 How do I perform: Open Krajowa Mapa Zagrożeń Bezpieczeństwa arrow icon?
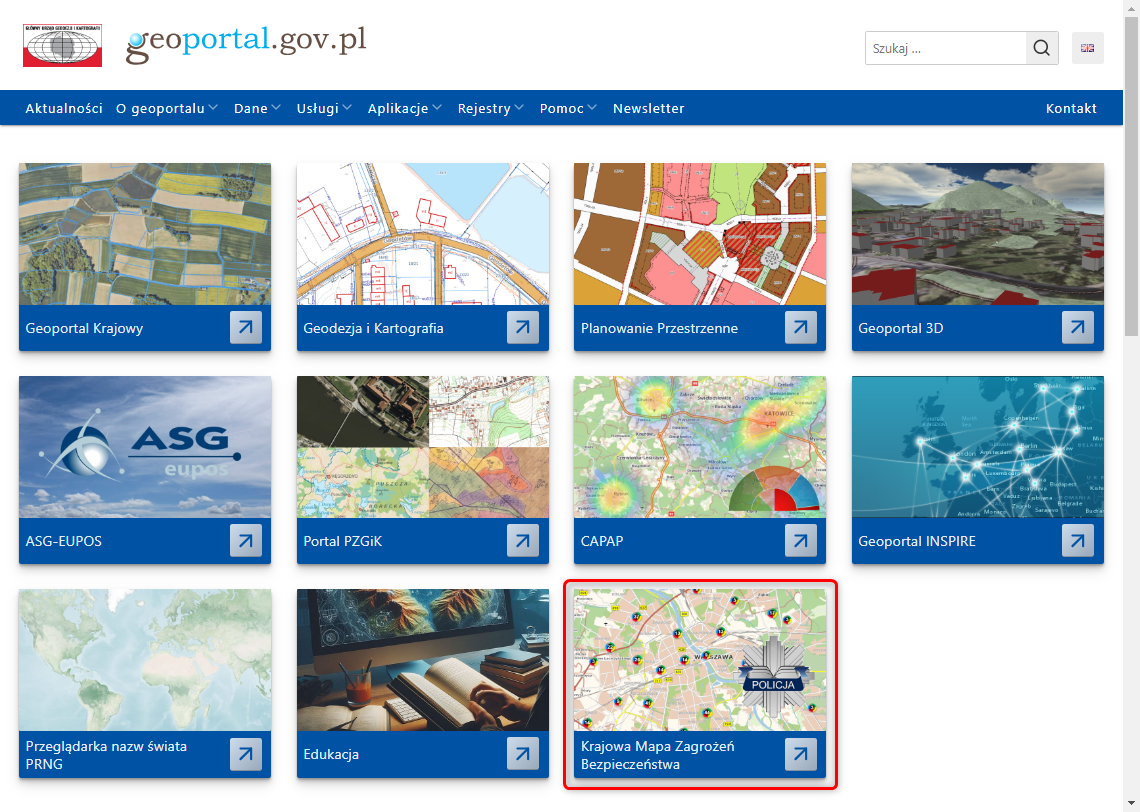coord(800,755)
